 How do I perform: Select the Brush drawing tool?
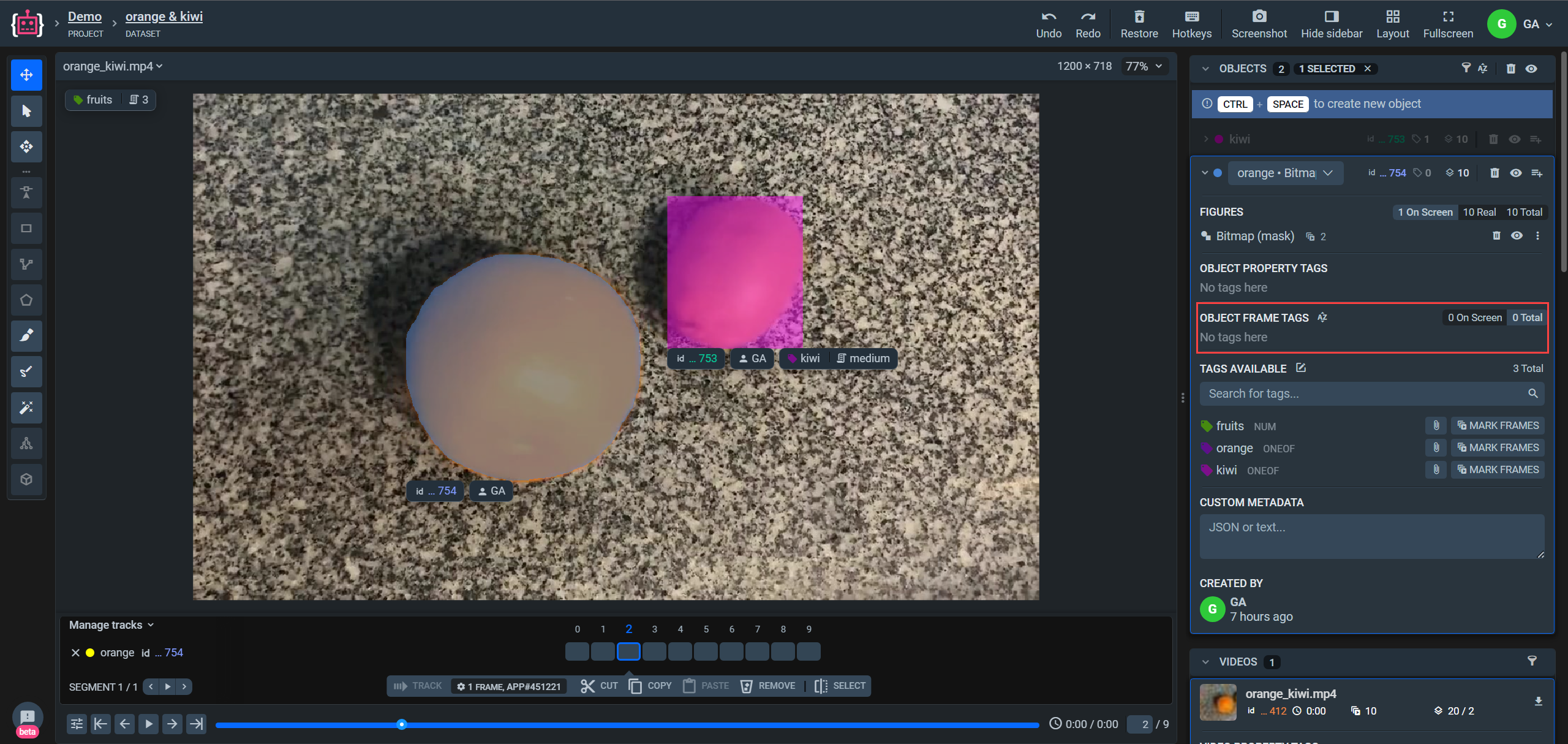[26, 335]
